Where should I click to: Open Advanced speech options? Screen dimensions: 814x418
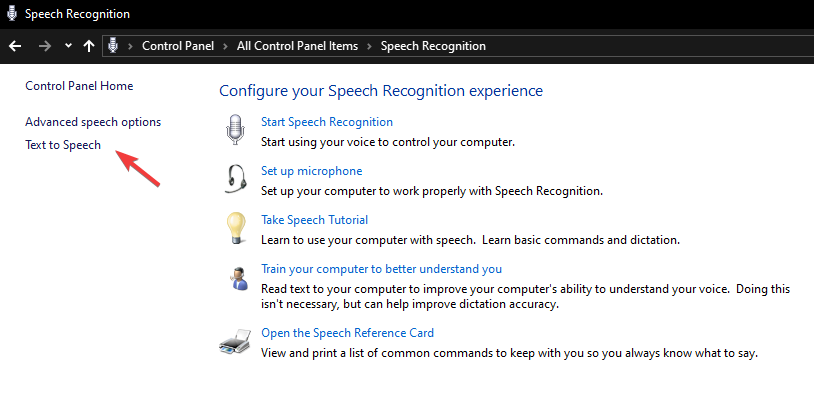(x=93, y=122)
